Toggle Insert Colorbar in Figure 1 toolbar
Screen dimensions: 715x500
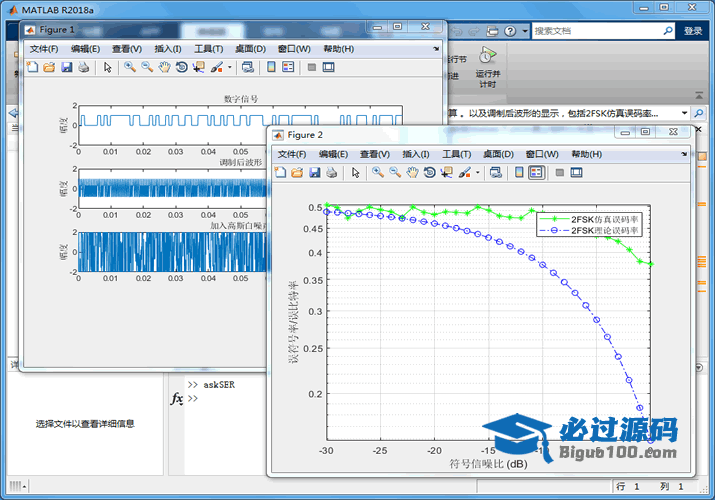click(x=271, y=67)
